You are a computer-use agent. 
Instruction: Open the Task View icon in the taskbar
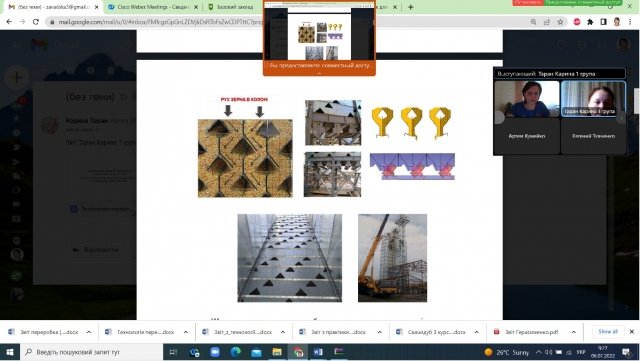click(x=173, y=352)
